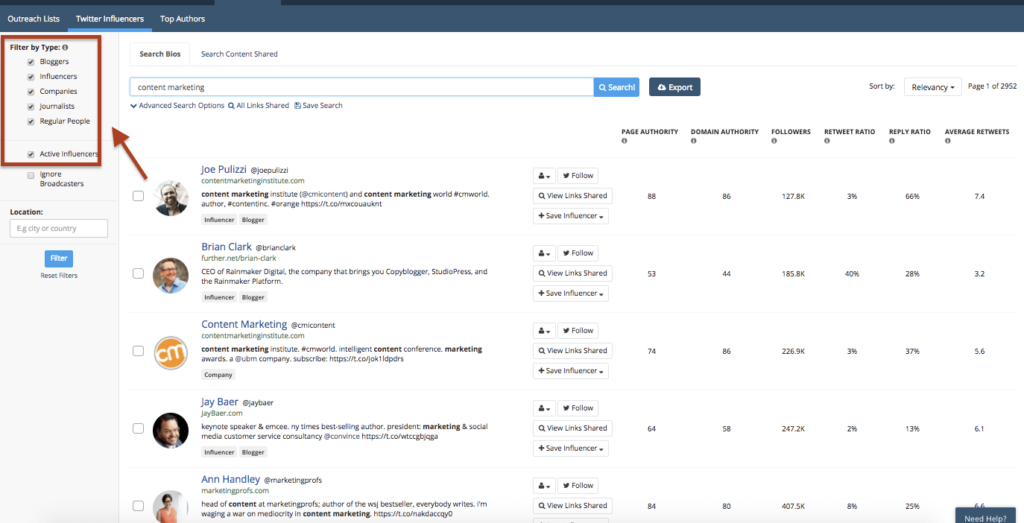Toggle the Companies filter checkbox
This screenshot has height=523, width=1024.
coord(31,92)
